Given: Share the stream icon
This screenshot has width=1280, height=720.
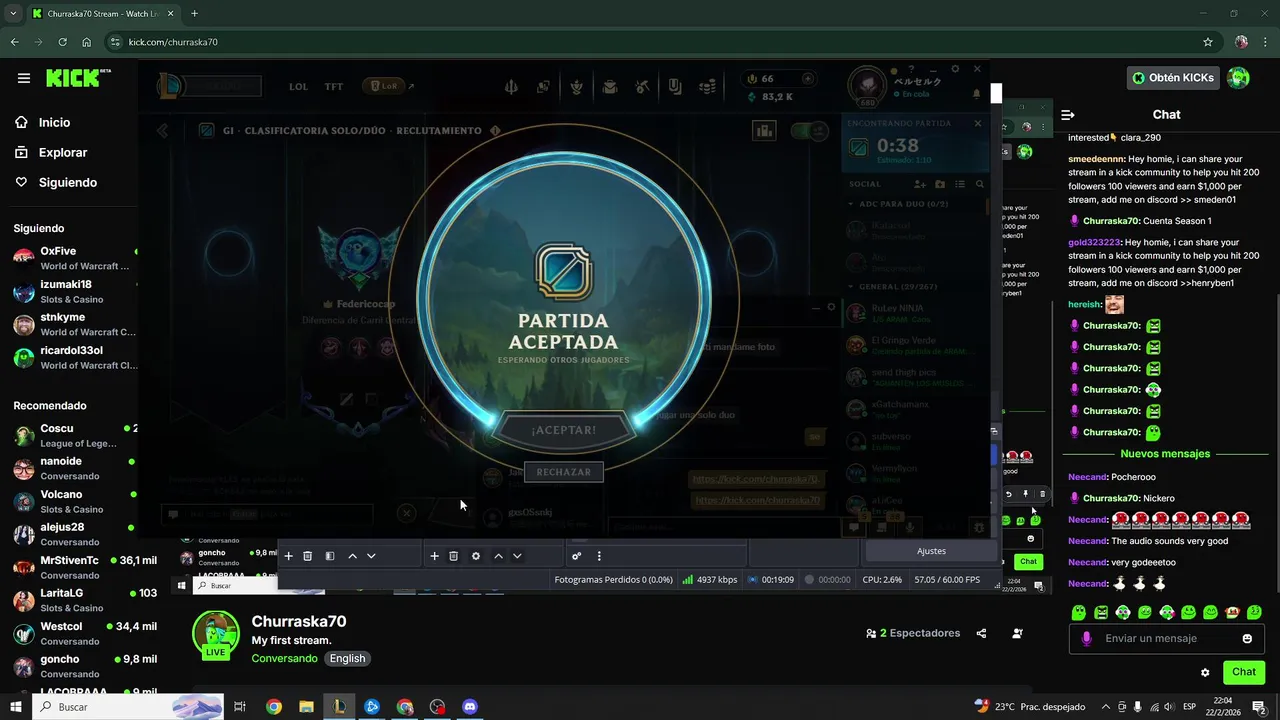Looking at the screenshot, I should (981, 633).
